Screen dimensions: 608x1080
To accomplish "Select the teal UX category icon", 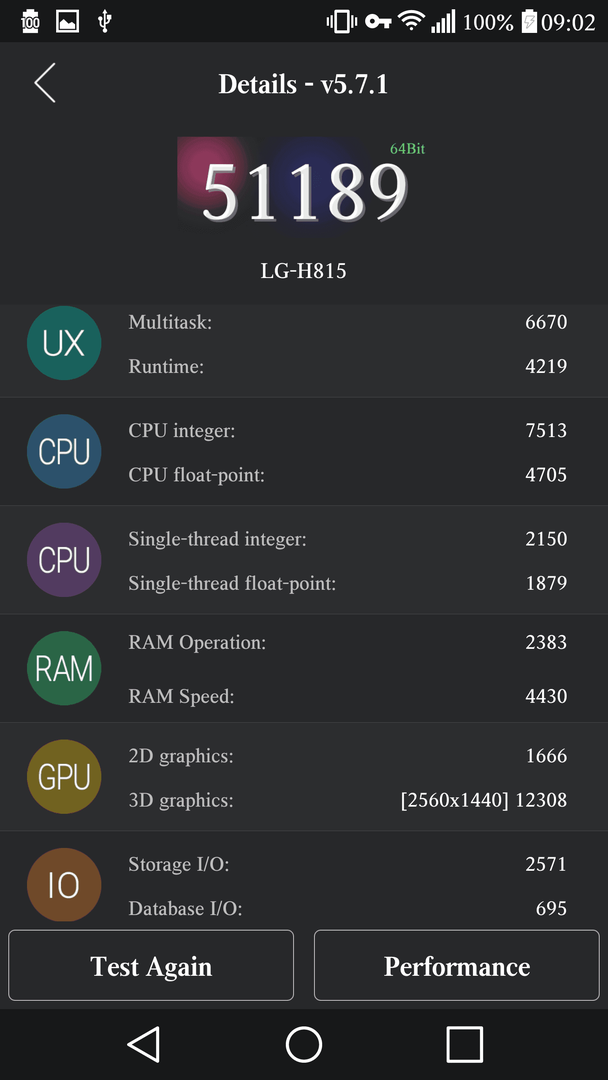I will (x=64, y=343).
